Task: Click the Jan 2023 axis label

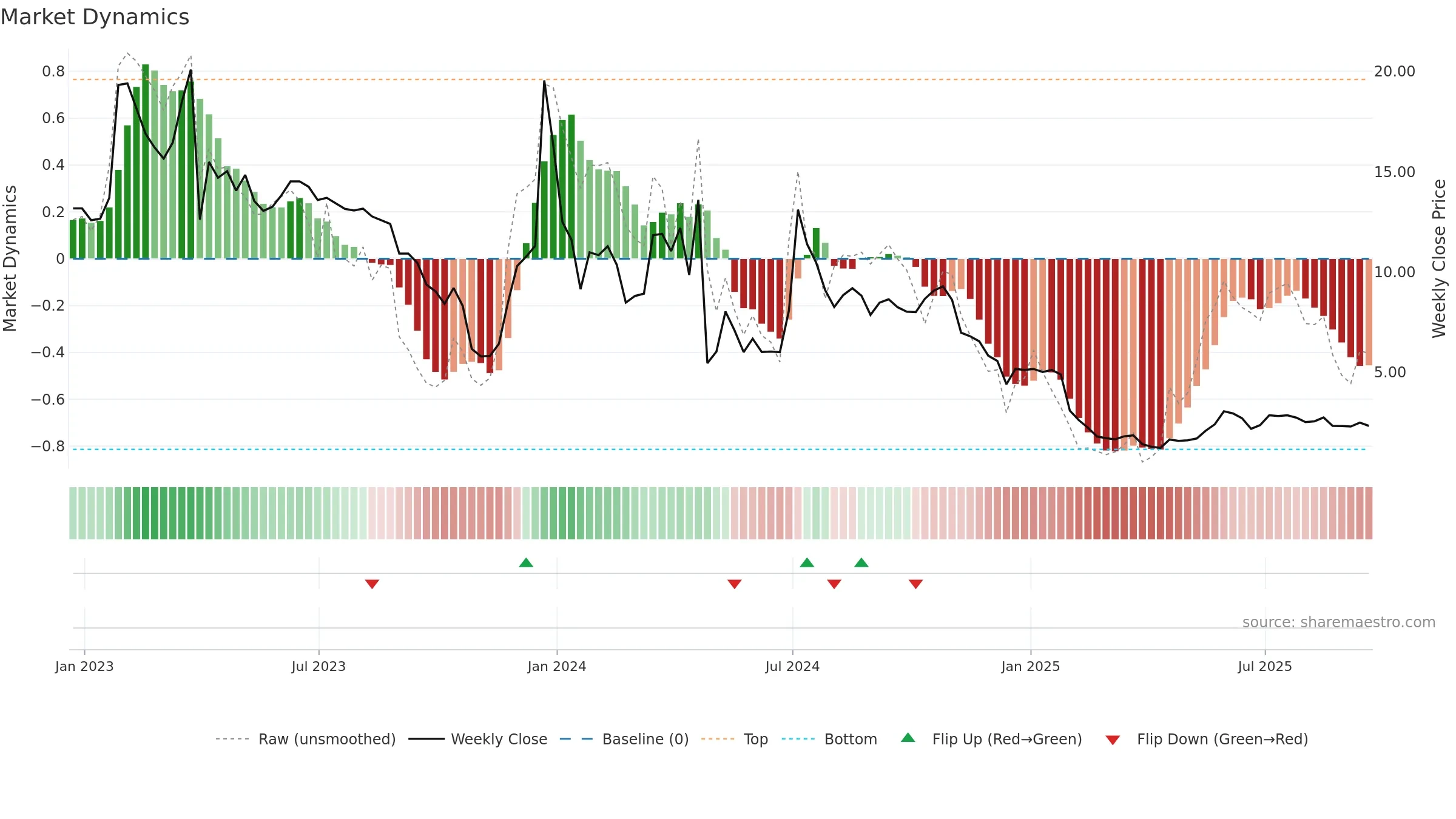Action: [84, 666]
